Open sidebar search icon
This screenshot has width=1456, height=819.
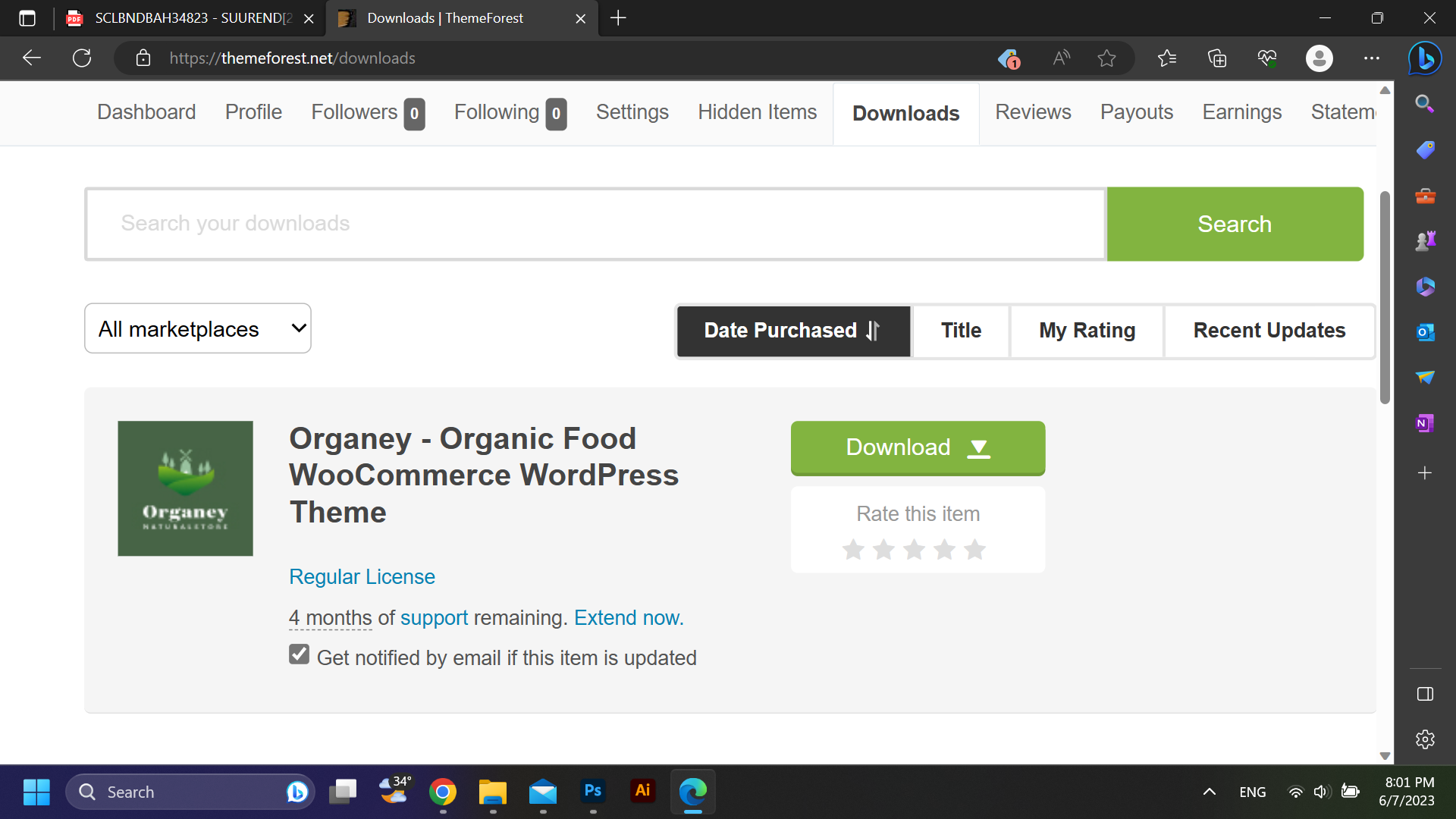point(1425,104)
